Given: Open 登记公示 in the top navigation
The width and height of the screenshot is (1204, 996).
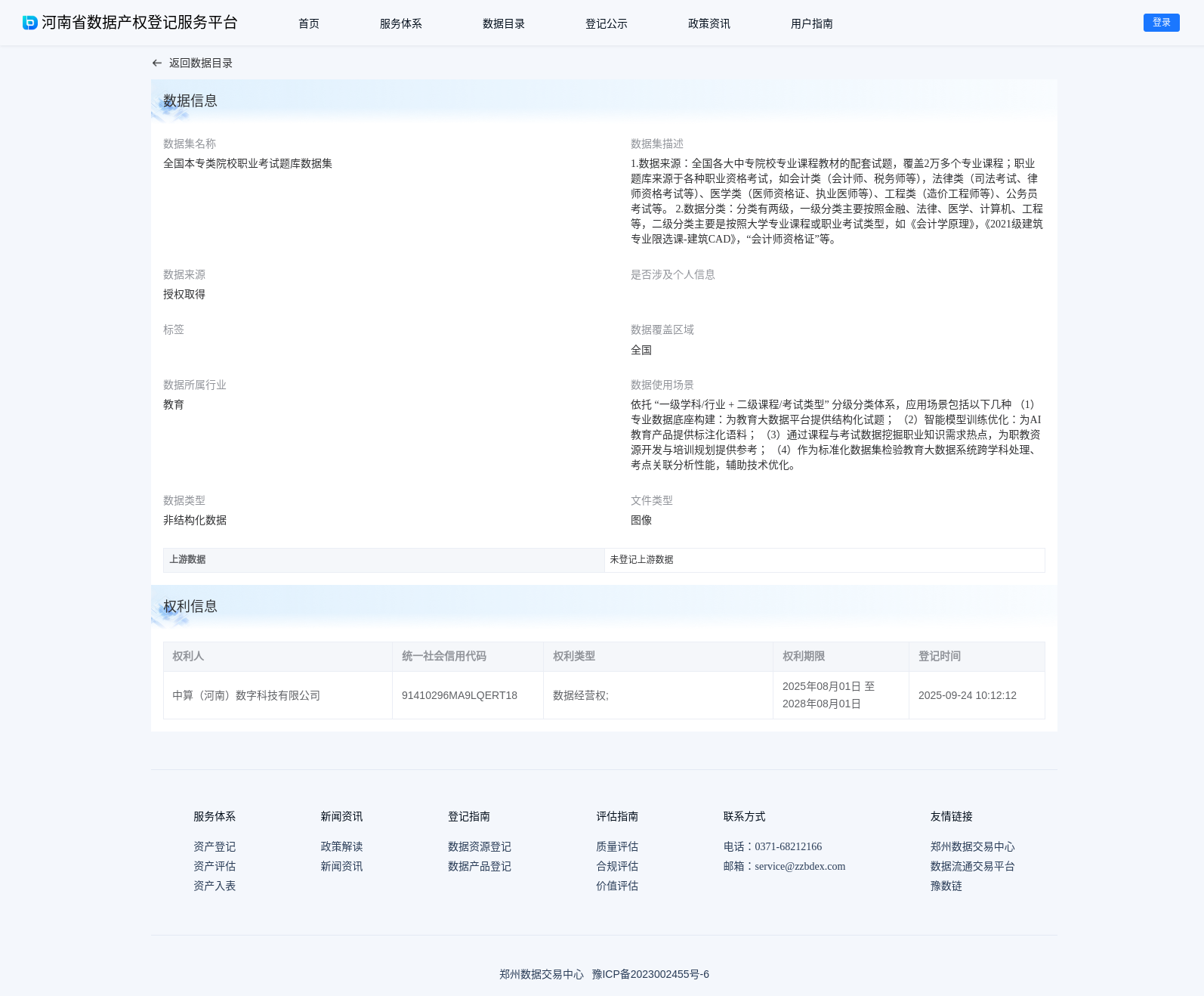Looking at the screenshot, I should [607, 23].
